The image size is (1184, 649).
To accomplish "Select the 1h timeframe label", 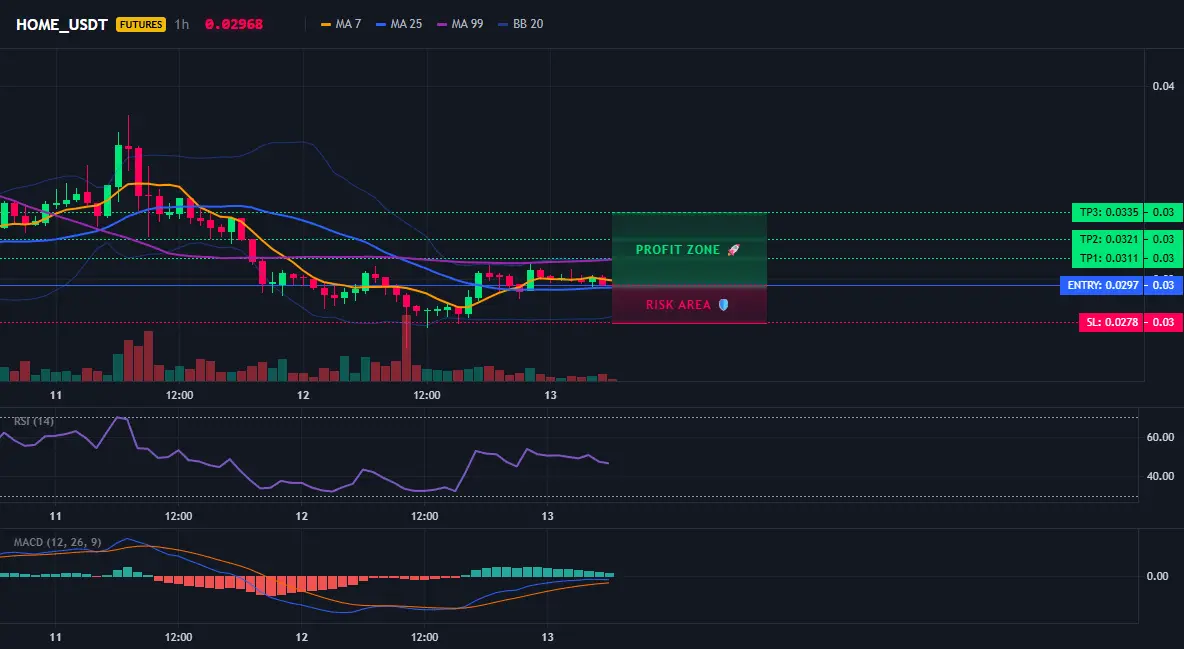I will [x=182, y=24].
